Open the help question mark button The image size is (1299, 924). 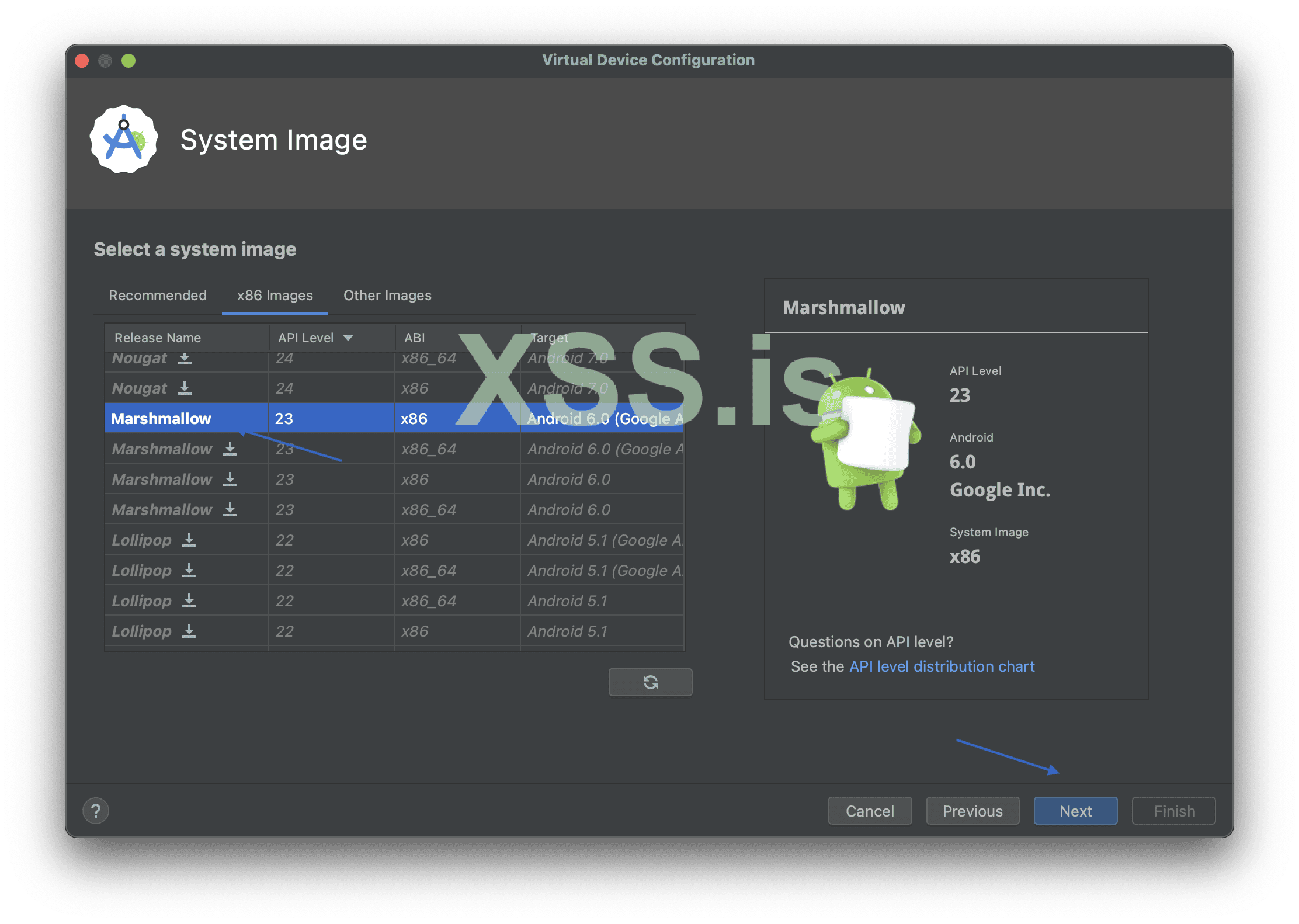[x=96, y=811]
